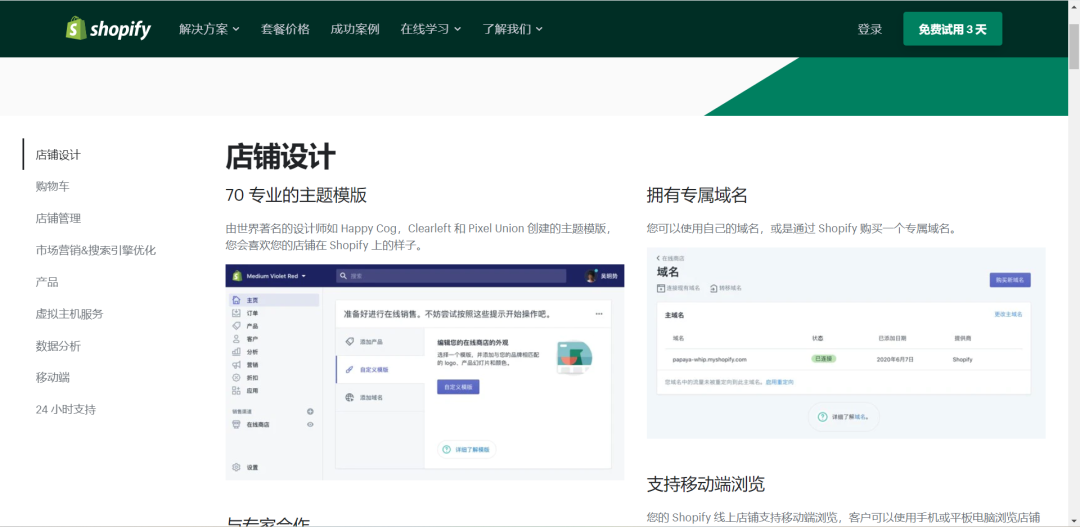
Task: Expand the 在线学习 dropdown menu
Action: click(x=430, y=29)
